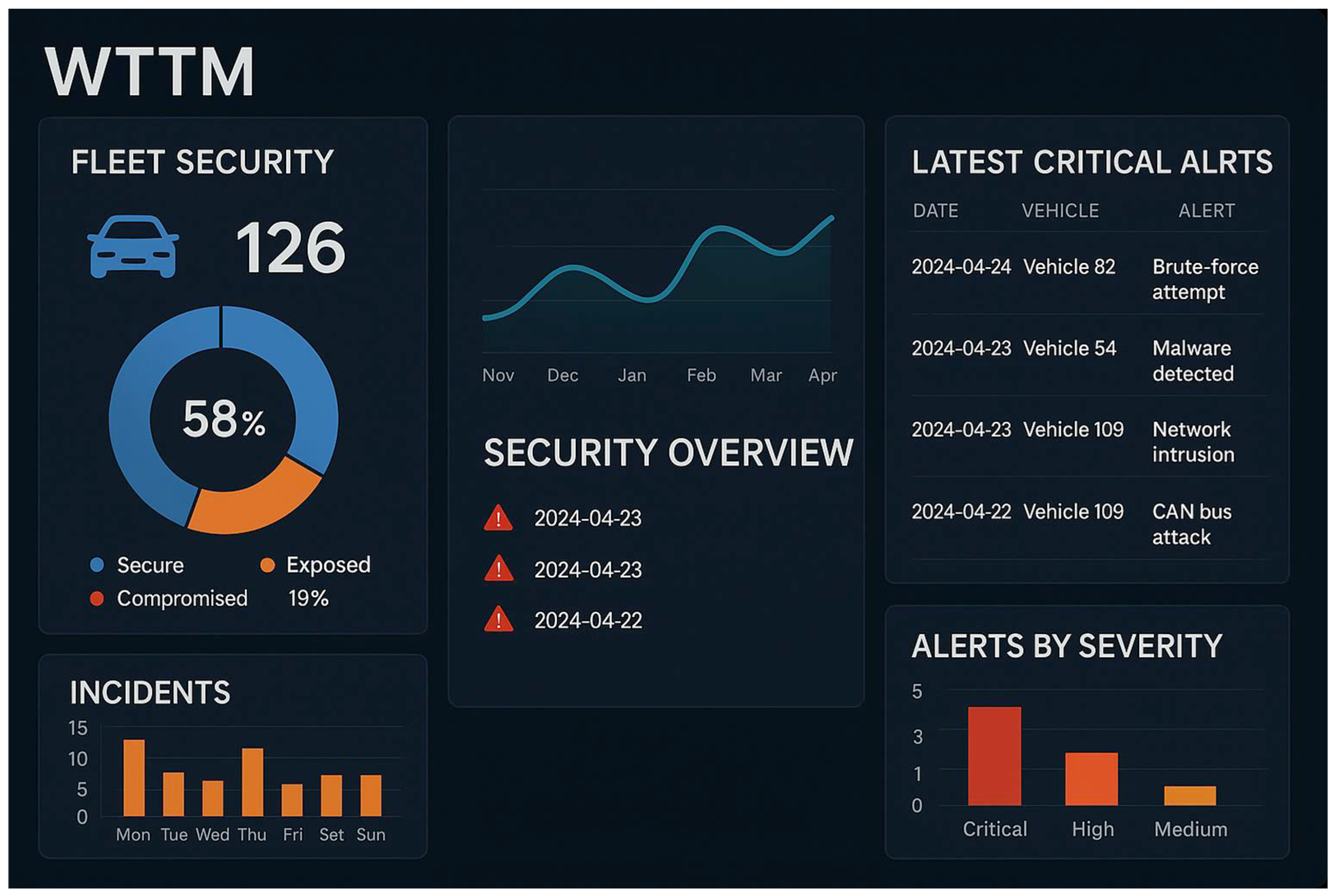Click the High severity bar
Screen dimensions: 1334x896
click(1091, 779)
